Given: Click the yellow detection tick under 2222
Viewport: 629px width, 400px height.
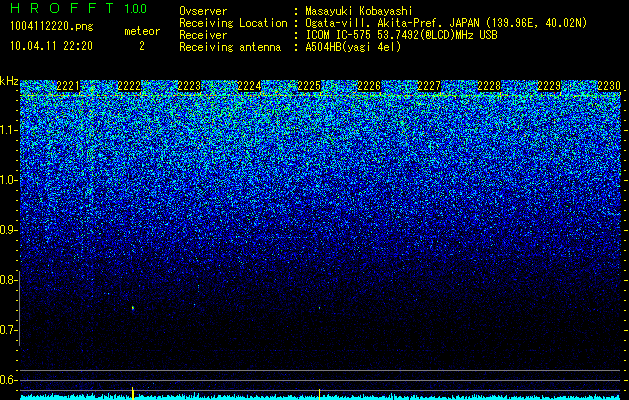Looking at the screenshot, I should (133, 392).
